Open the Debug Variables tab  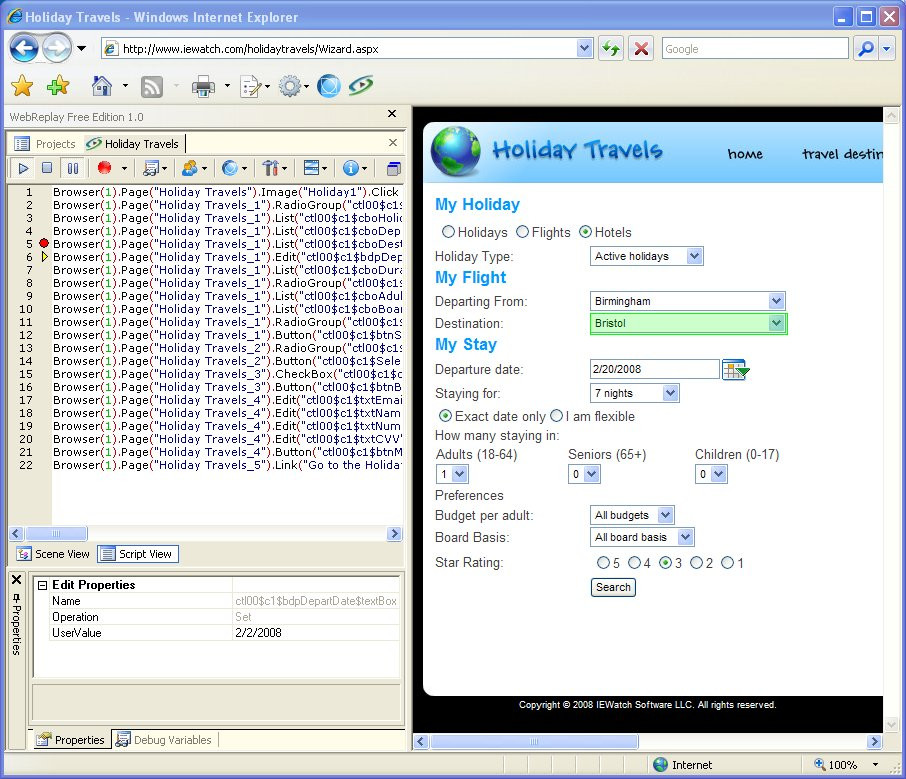point(164,740)
